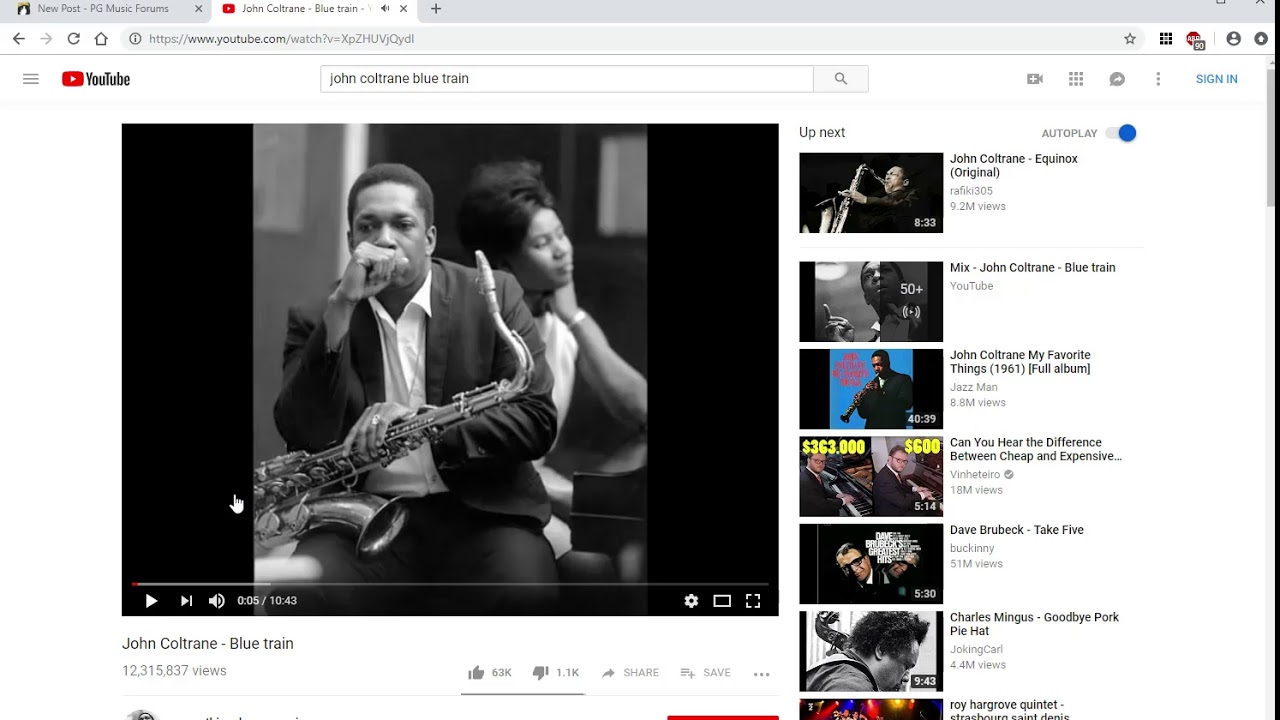The image size is (1280, 720).
Task: Switch to theater mode
Action: tap(722, 601)
